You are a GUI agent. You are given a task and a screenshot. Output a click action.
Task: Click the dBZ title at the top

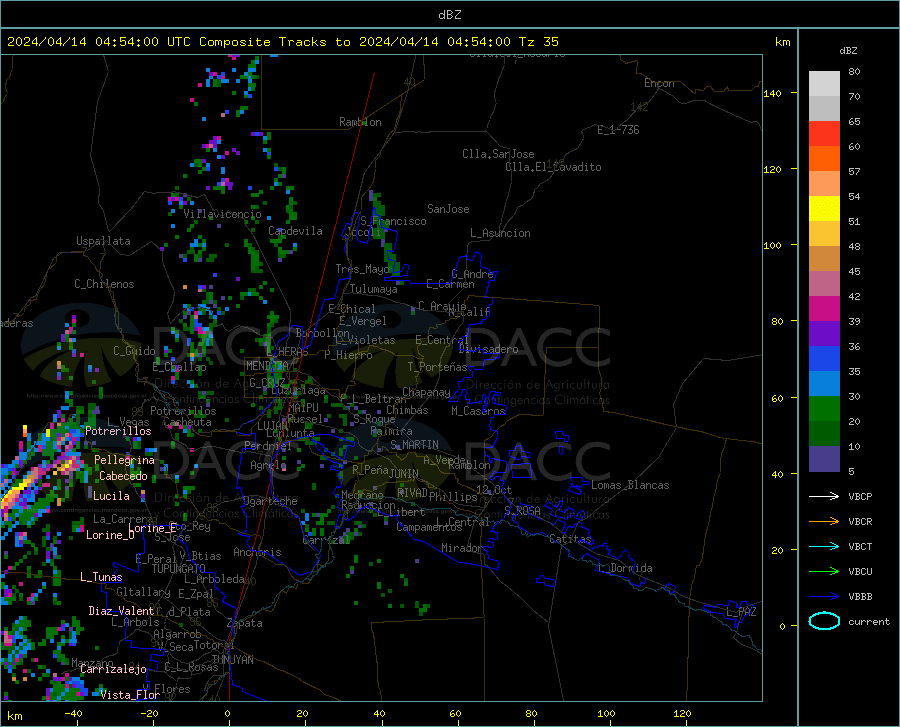tap(449, 15)
